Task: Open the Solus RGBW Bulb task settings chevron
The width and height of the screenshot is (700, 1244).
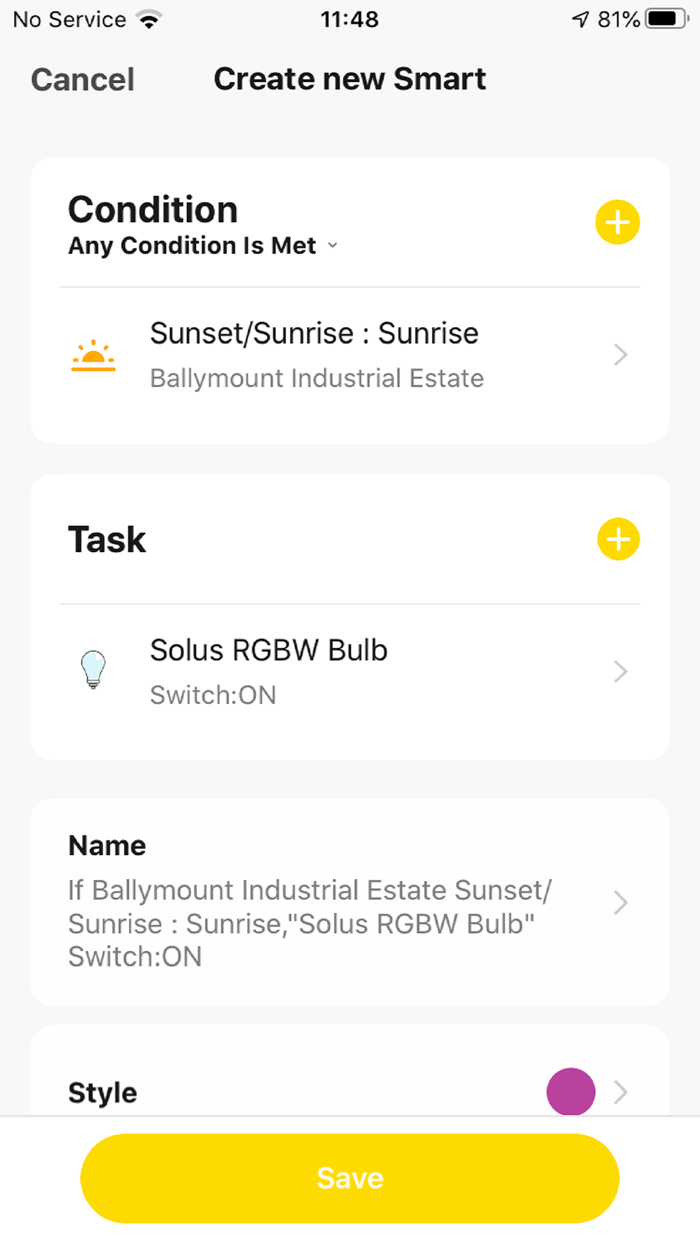Action: coord(620,671)
